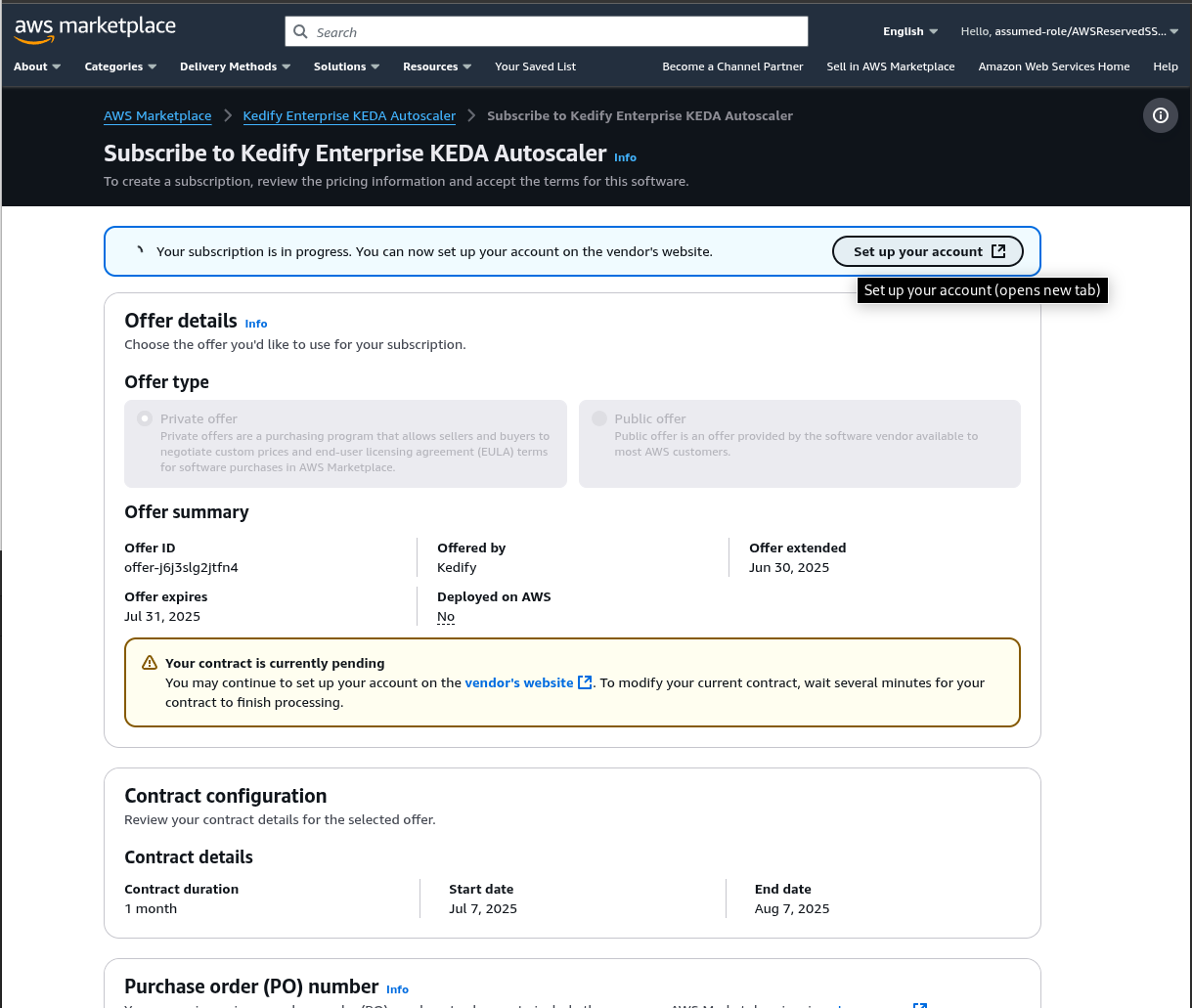Focus the Search input field
Screen dimensions: 1192x1008
point(547,32)
